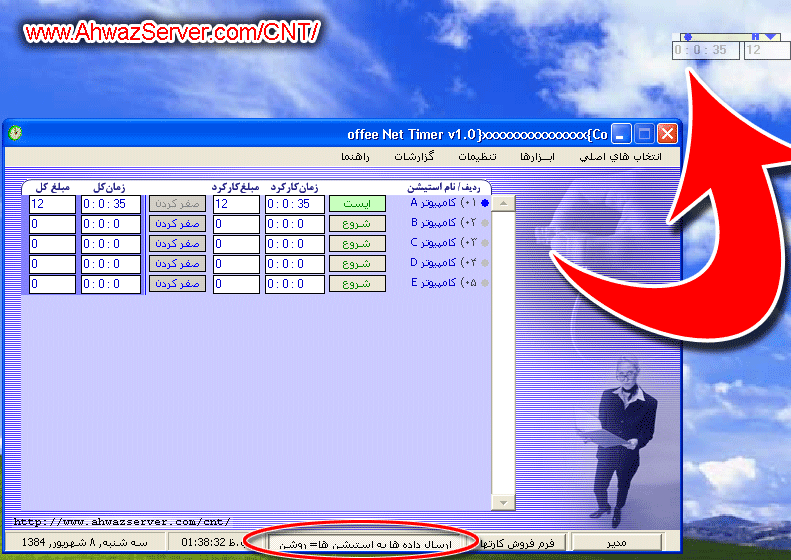Reset computer C with its صفر کردن button

tap(177, 244)
